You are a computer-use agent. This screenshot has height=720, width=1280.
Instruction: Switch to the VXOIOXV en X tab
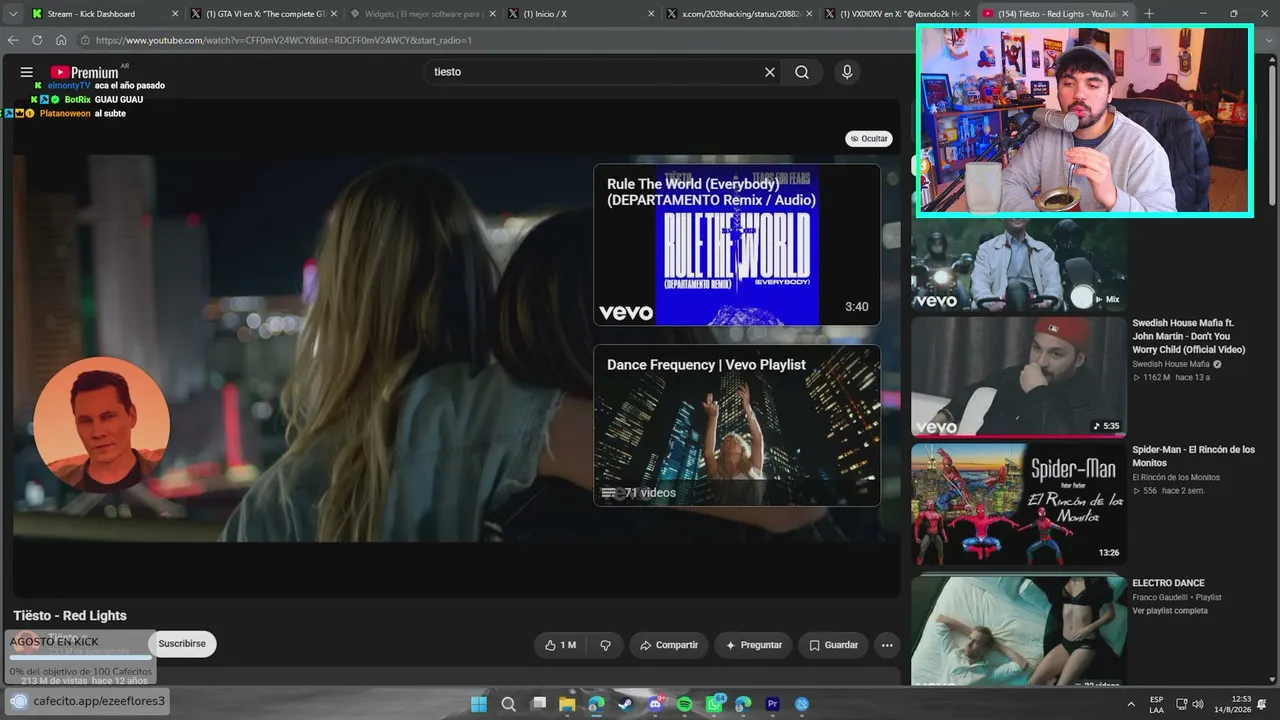click(898, 14)
